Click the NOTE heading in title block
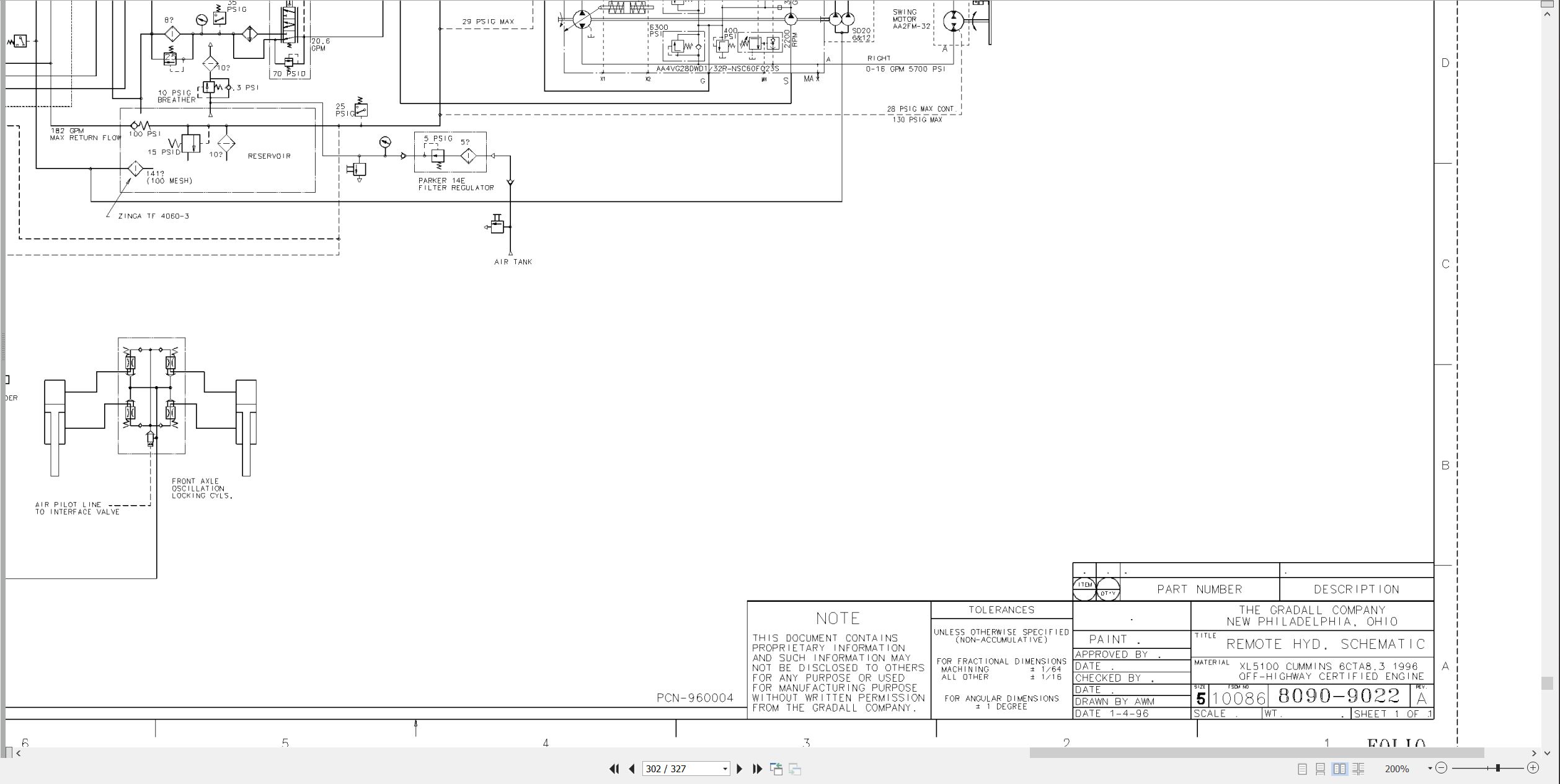Image resolution: width=1560 pixels, height=784 pixels. point(838,619)
